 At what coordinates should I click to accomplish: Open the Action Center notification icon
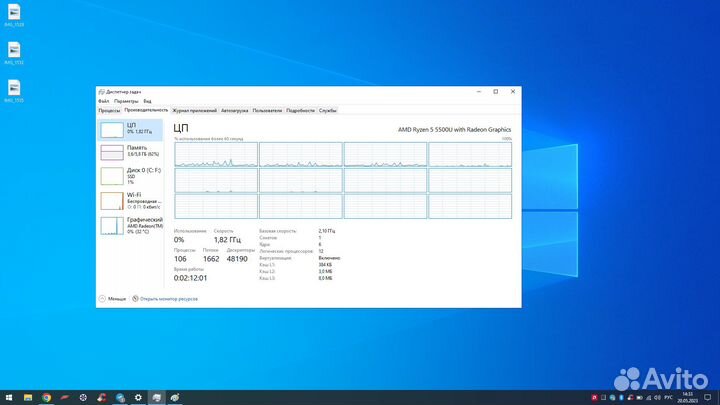pyautogui.click(x=708, y=397)
